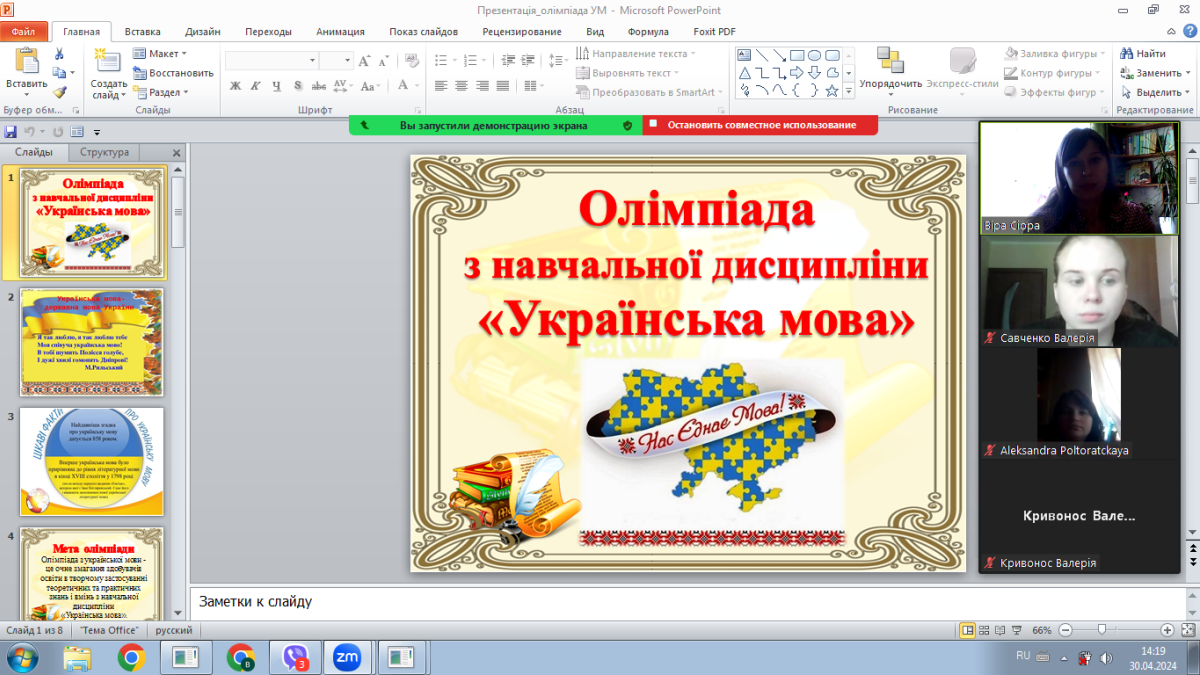This screenshot has width=1200, height=675.
Task: Click Остановить совместное использование button
Action: tap(761, 125)
